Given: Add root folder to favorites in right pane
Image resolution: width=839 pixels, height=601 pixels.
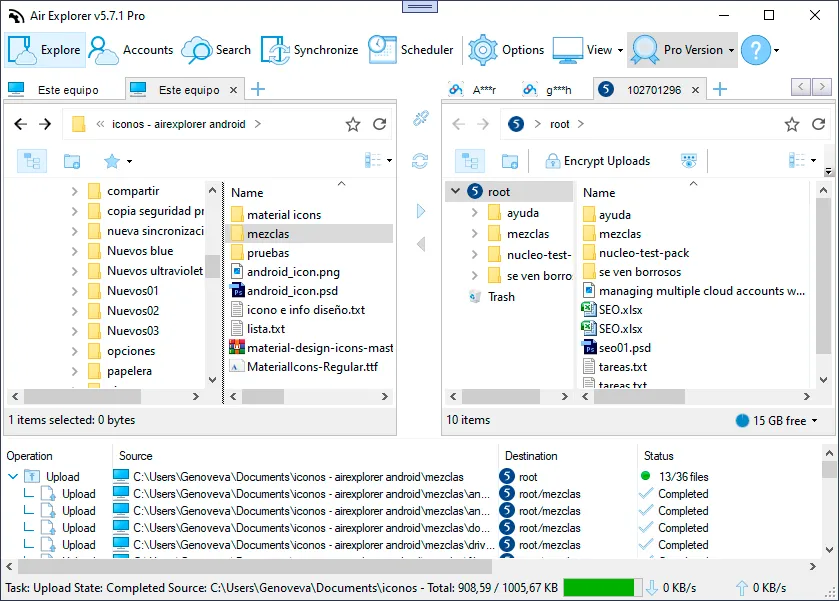Looking at the screenshot, I should (792, 125).
